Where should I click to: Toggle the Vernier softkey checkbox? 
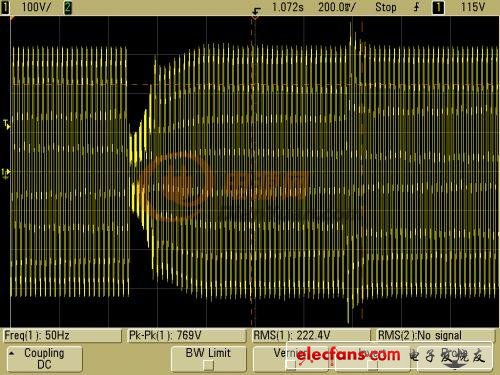click(x=291, y=365)
